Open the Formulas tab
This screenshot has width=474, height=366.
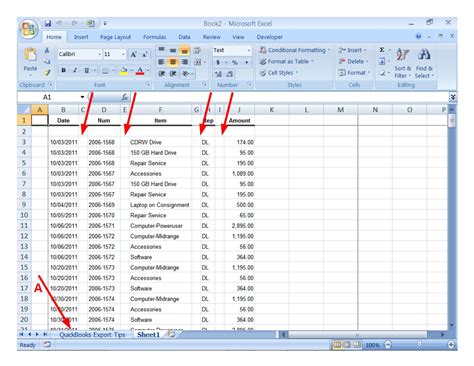[154, 37]
